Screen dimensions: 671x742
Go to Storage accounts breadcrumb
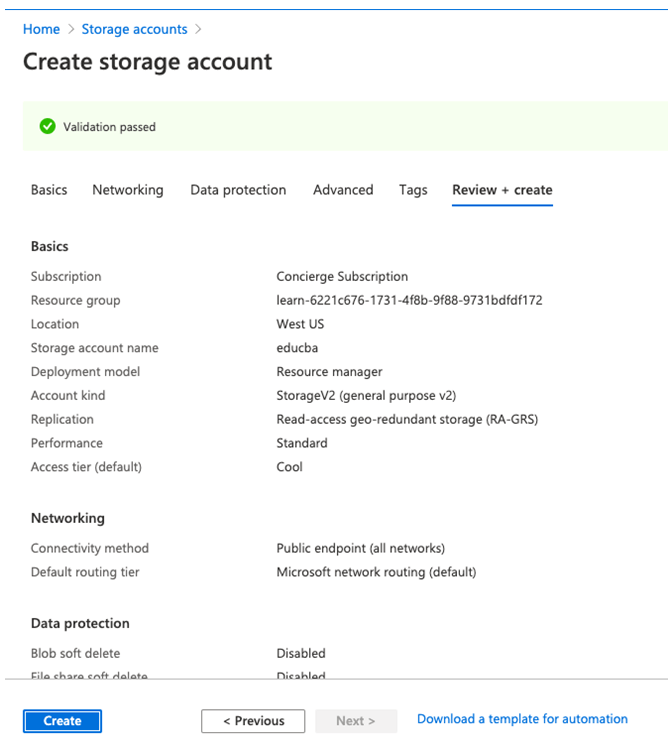coord(134,29)
